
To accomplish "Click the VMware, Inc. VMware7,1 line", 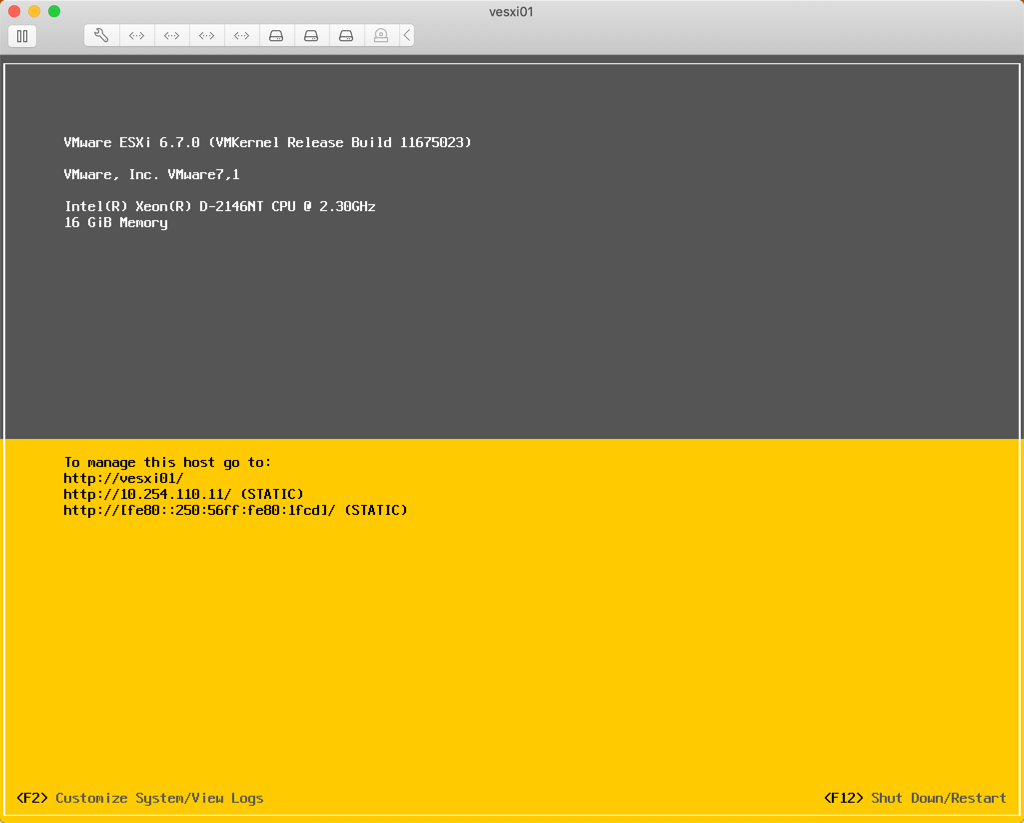I will [x=152, y=174].
